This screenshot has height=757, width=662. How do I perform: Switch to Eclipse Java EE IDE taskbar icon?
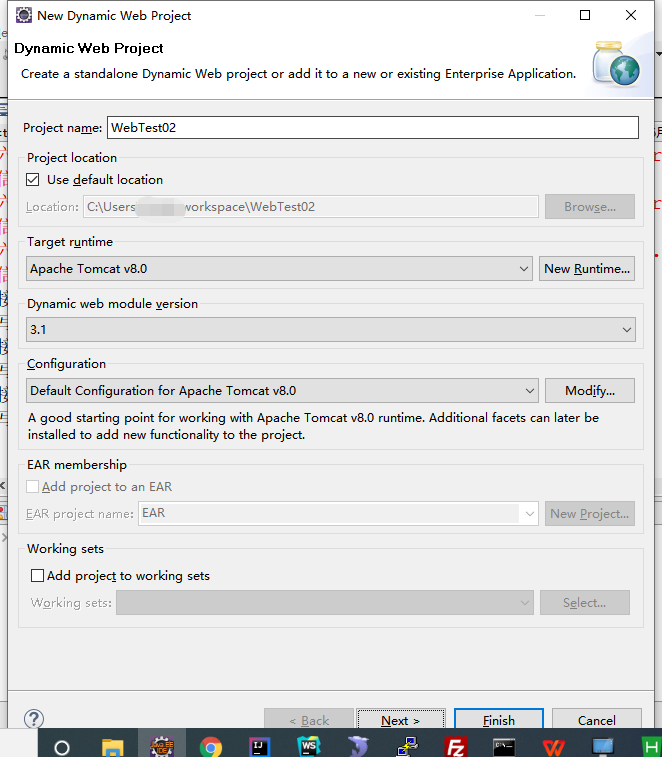162,747
